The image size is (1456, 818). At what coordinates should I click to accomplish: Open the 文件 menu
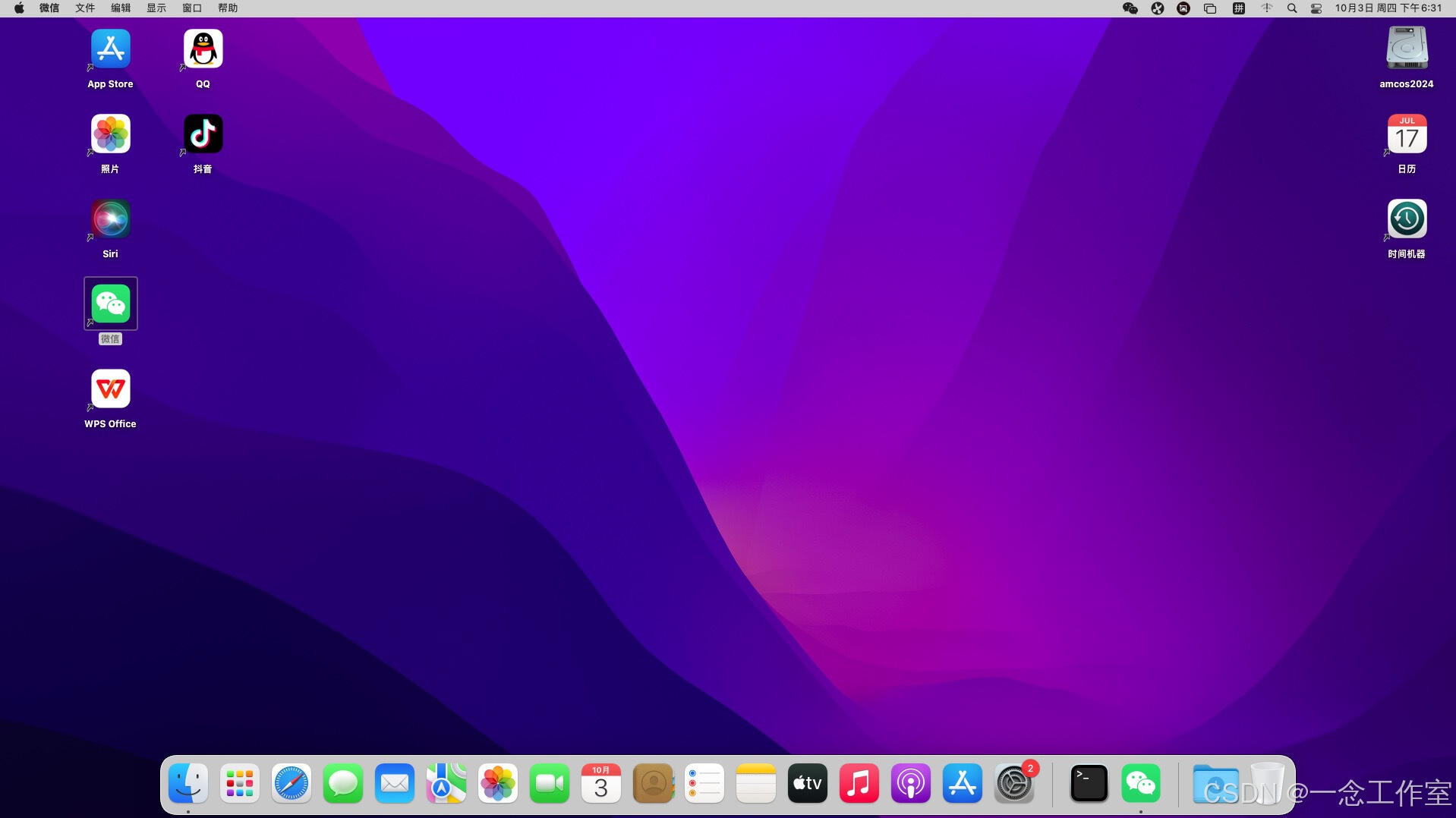pos(85,8)
